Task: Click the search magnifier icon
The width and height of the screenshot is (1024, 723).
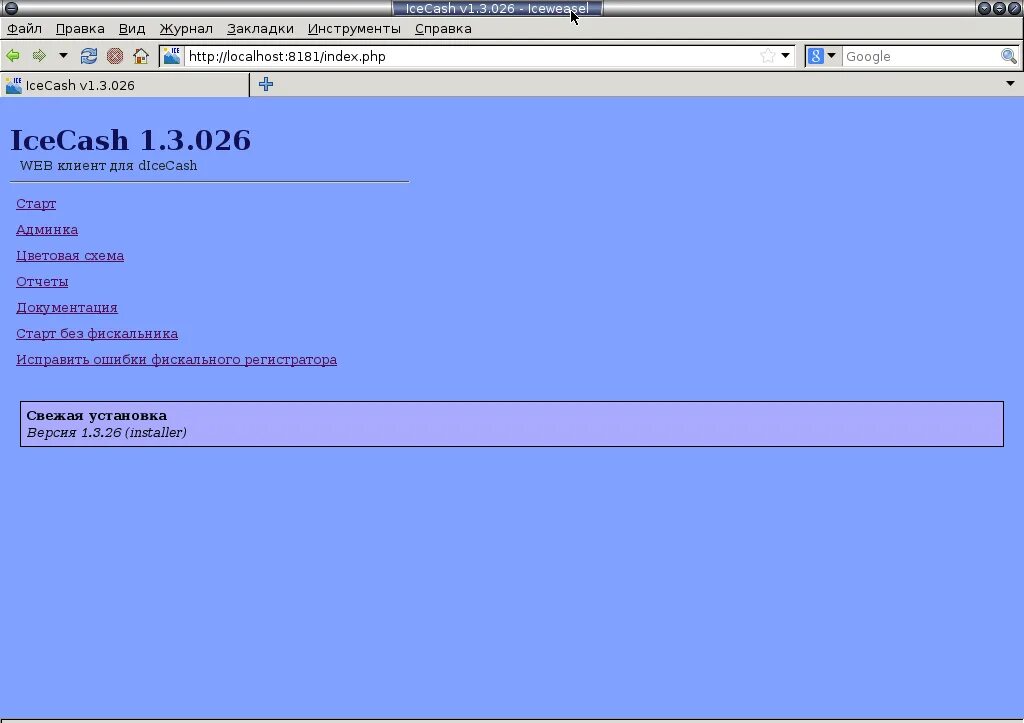Action: coord(1008,56)
